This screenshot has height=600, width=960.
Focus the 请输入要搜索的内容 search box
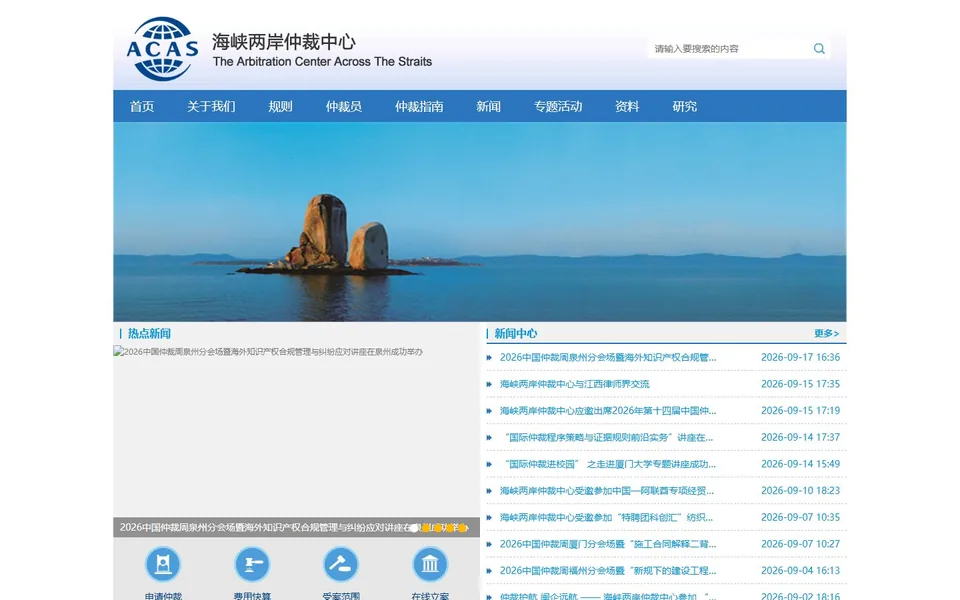(730, 49)
